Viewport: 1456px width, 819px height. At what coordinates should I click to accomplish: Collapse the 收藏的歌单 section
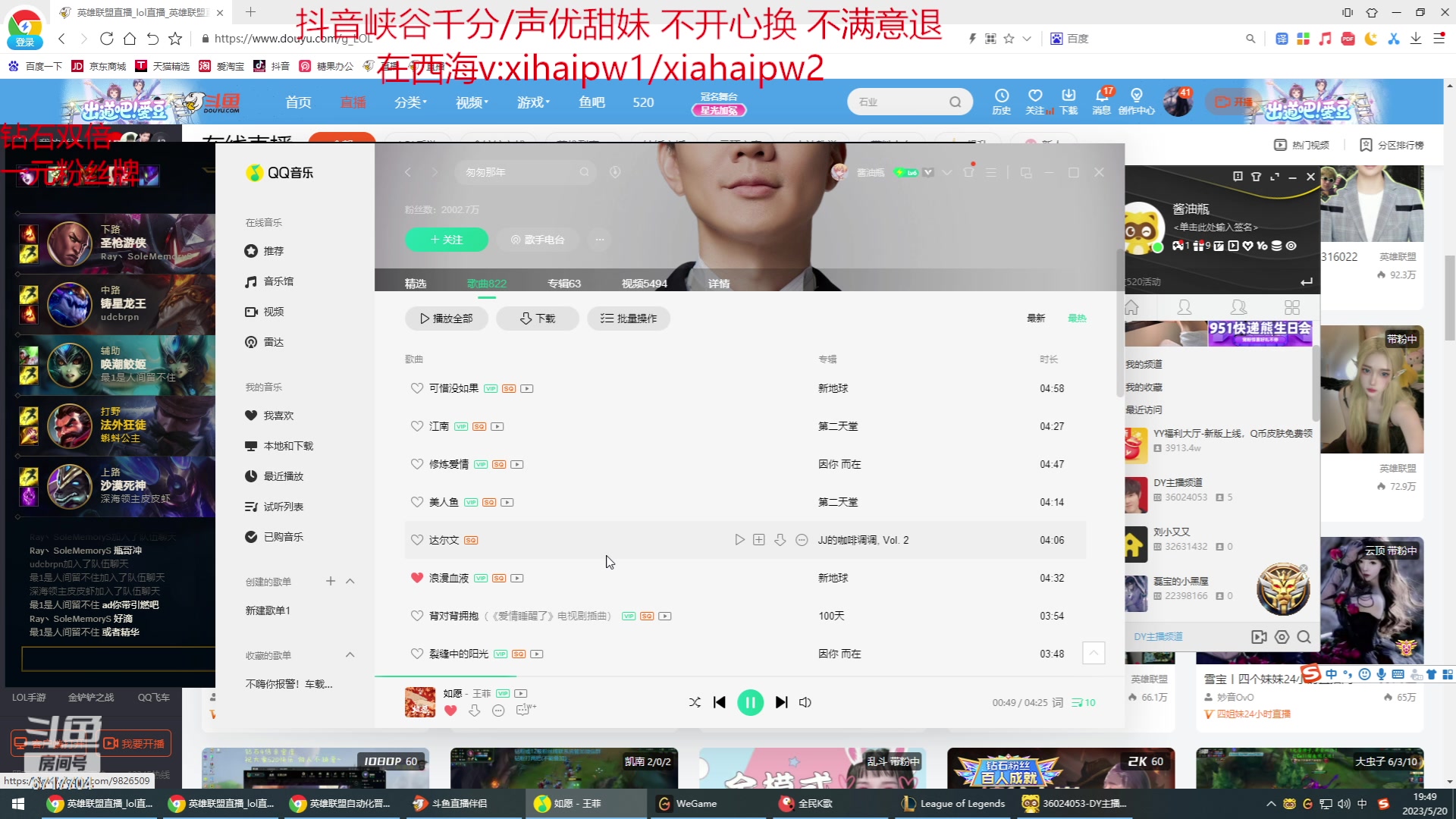pyautogui.click(x=350, y=654)
